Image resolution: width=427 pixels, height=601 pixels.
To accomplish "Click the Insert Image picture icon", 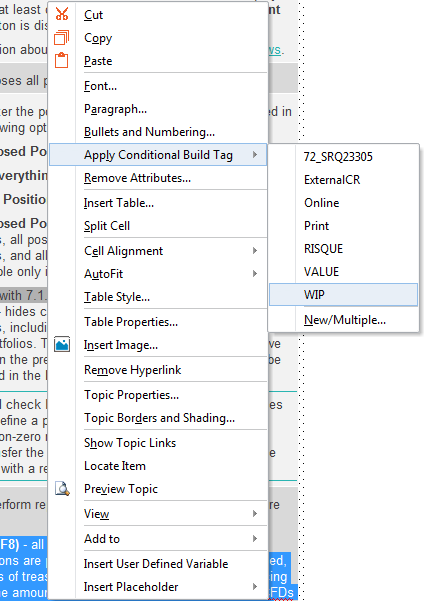I will [x=62, y=345].
